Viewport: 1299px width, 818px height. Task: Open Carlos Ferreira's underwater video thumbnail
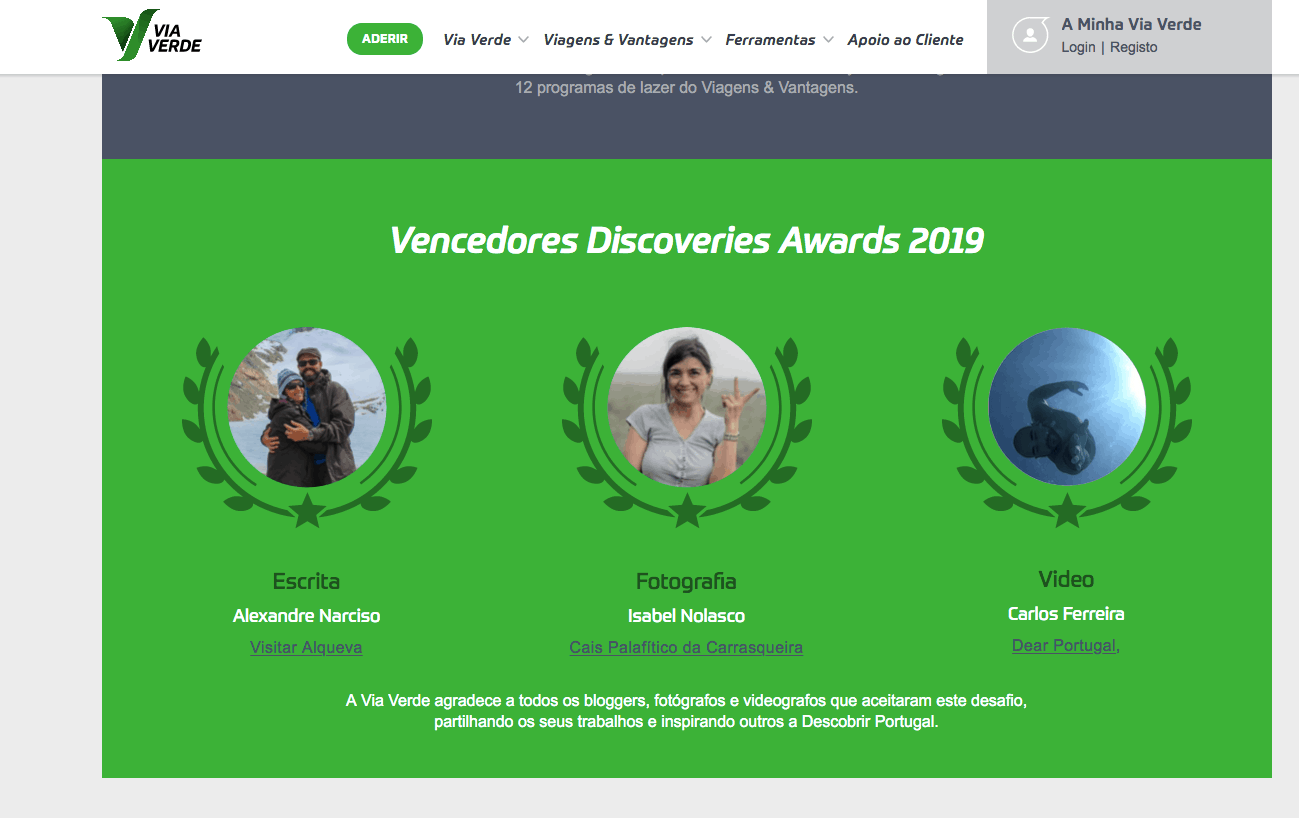(1067, 407)
